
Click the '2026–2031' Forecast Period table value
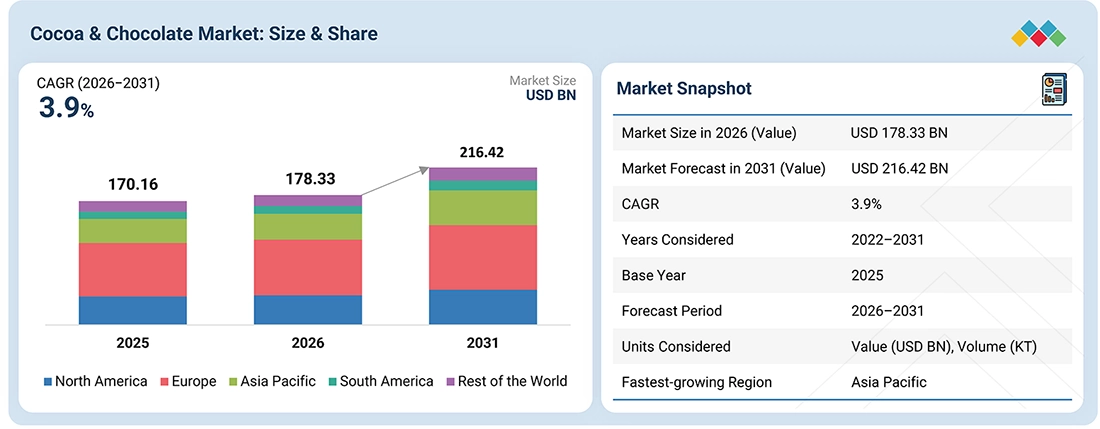(x=887, y=311)
